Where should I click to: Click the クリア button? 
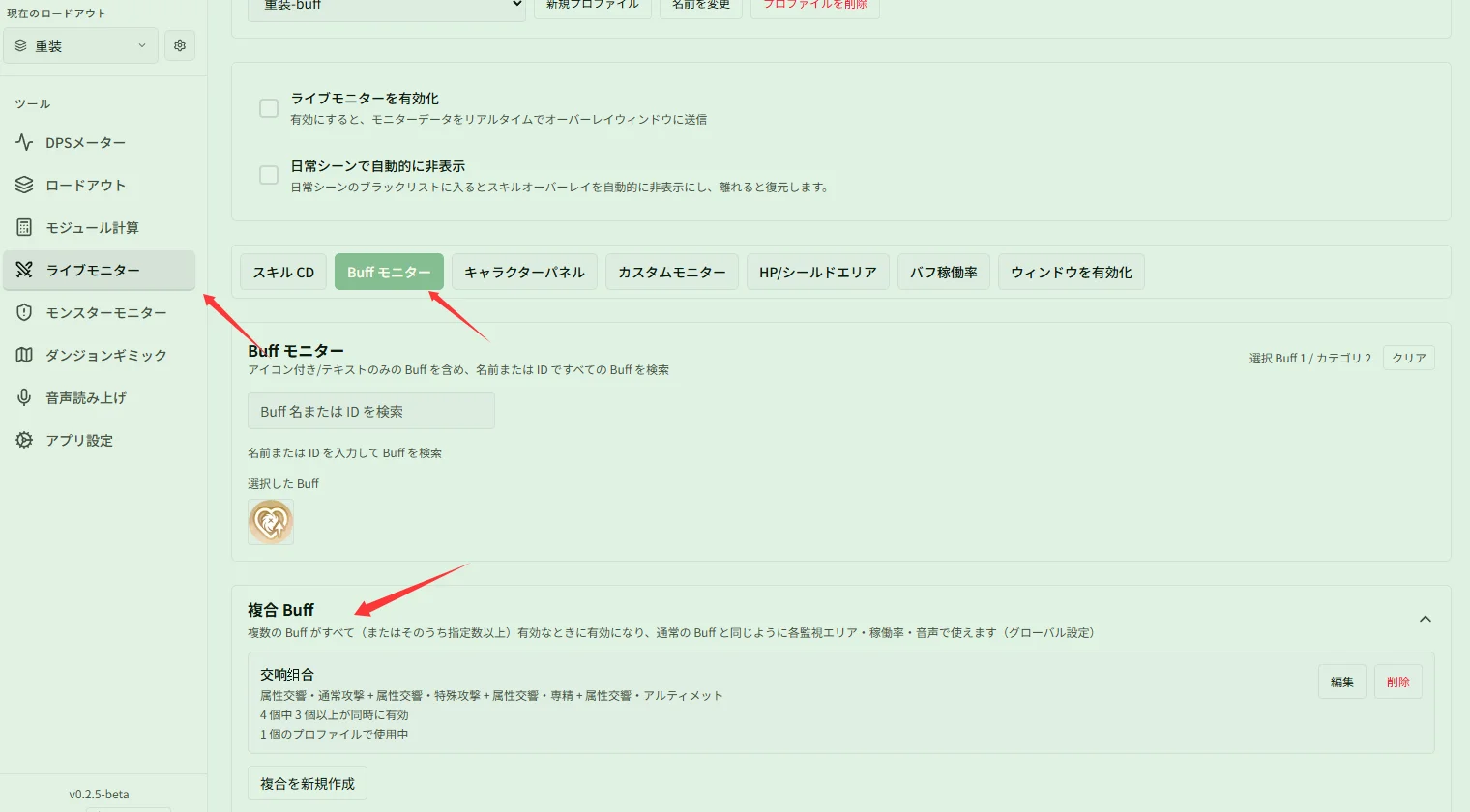tap(1409, 358)
